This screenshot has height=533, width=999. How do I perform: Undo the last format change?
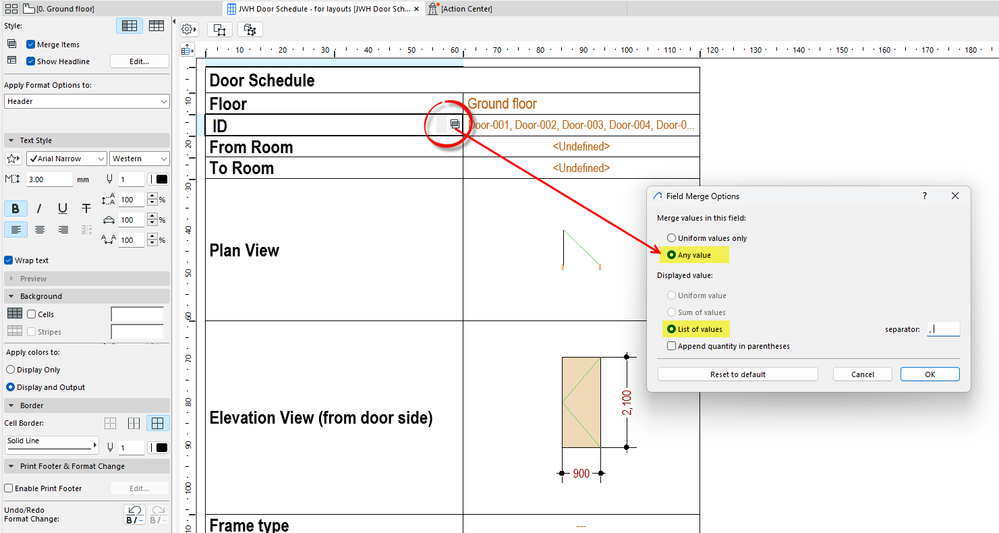tap(134, 515)
